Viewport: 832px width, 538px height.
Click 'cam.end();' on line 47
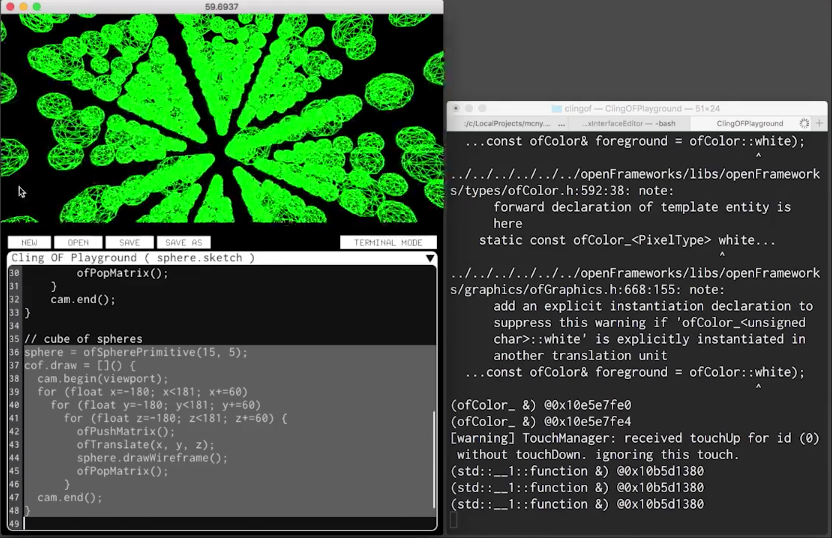click(x=70, y=498)
